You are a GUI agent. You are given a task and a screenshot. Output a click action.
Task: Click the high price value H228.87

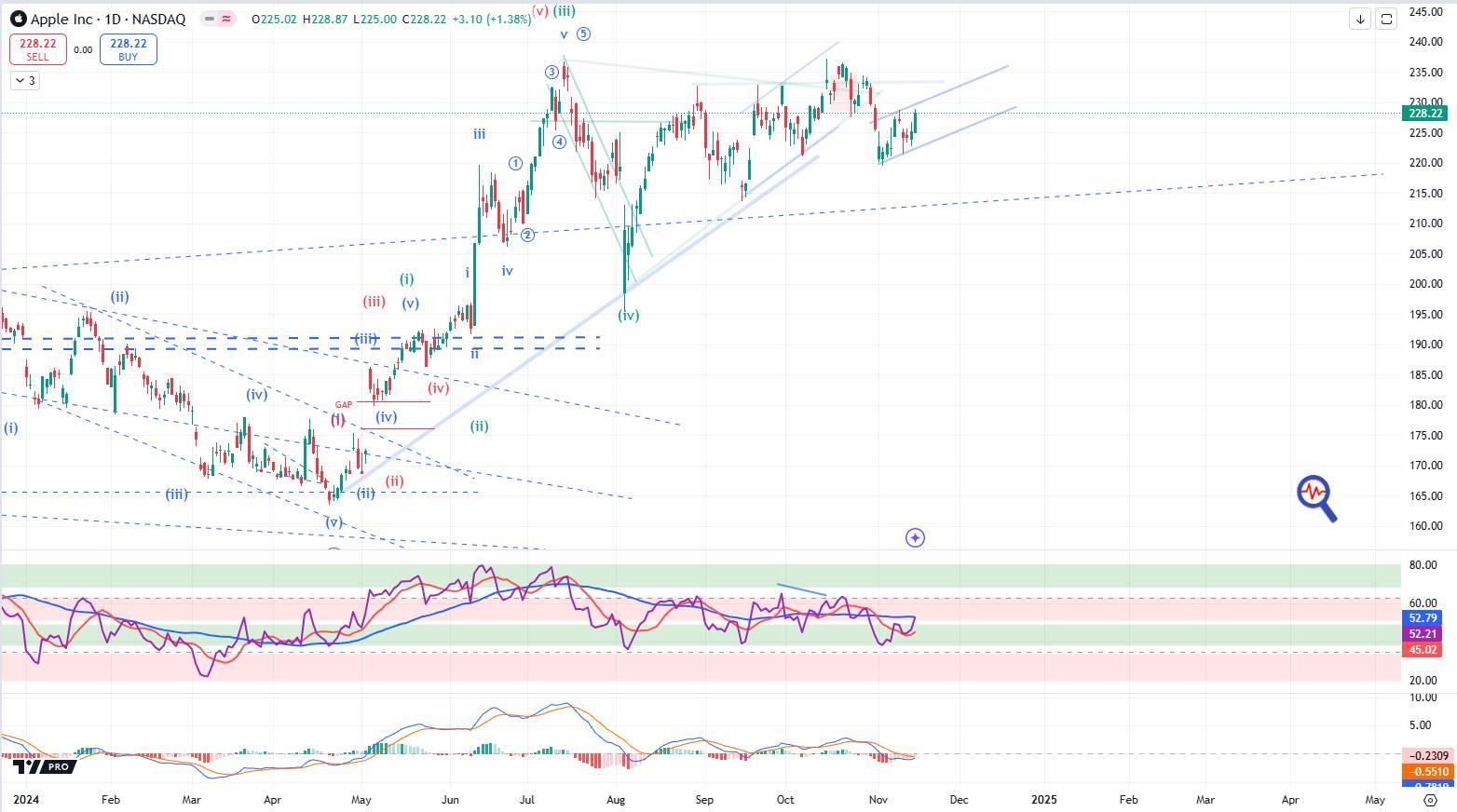(325, 19)
